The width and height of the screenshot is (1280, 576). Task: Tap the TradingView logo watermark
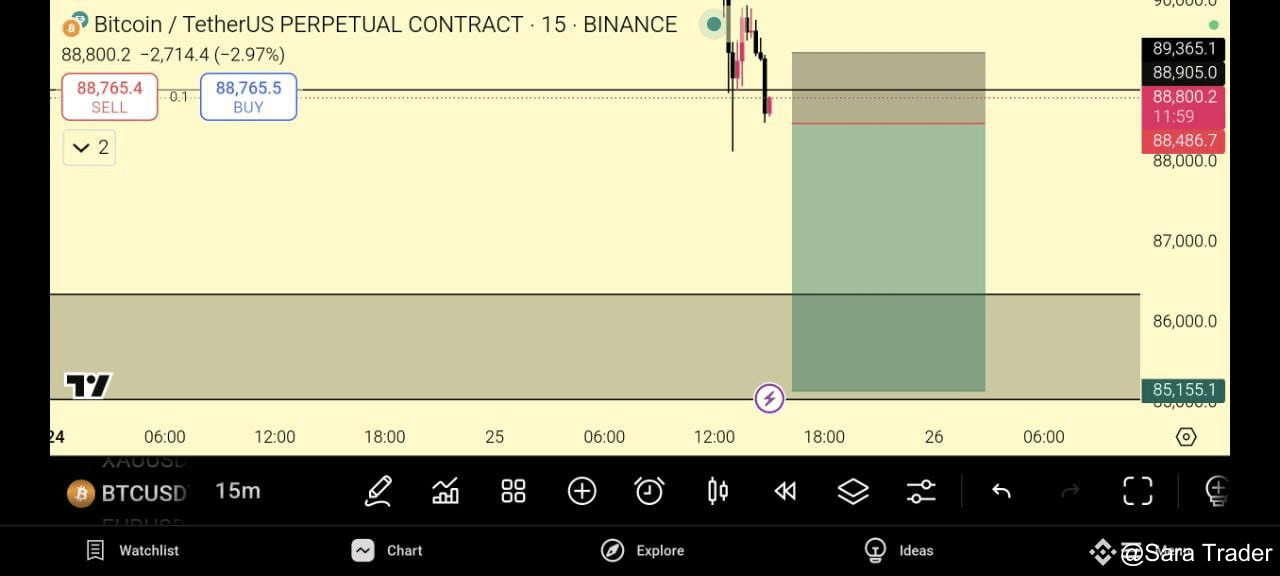click(90, 385)
